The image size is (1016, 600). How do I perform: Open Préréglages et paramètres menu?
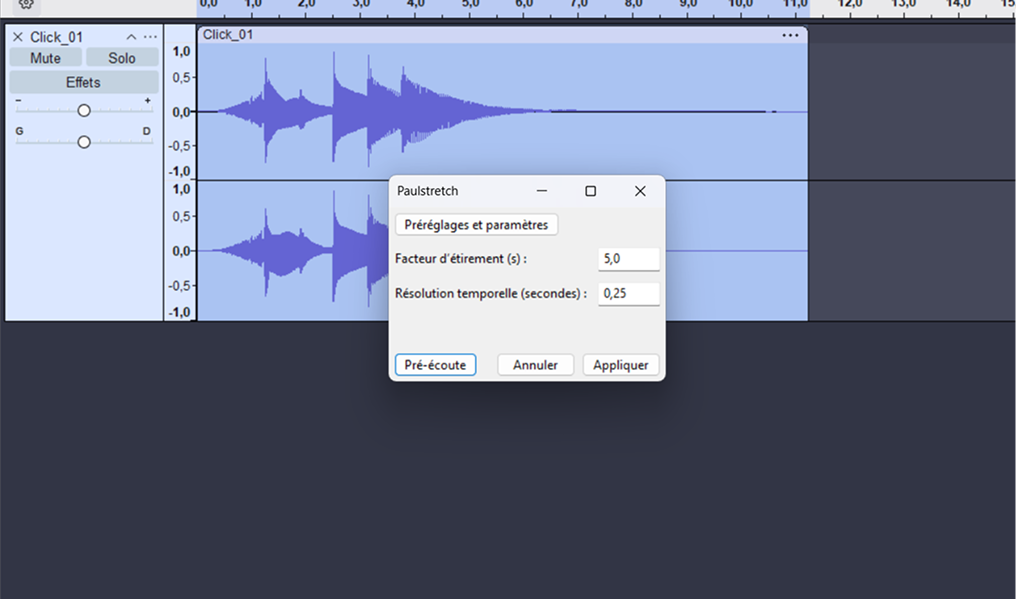(x=476, y=225)
